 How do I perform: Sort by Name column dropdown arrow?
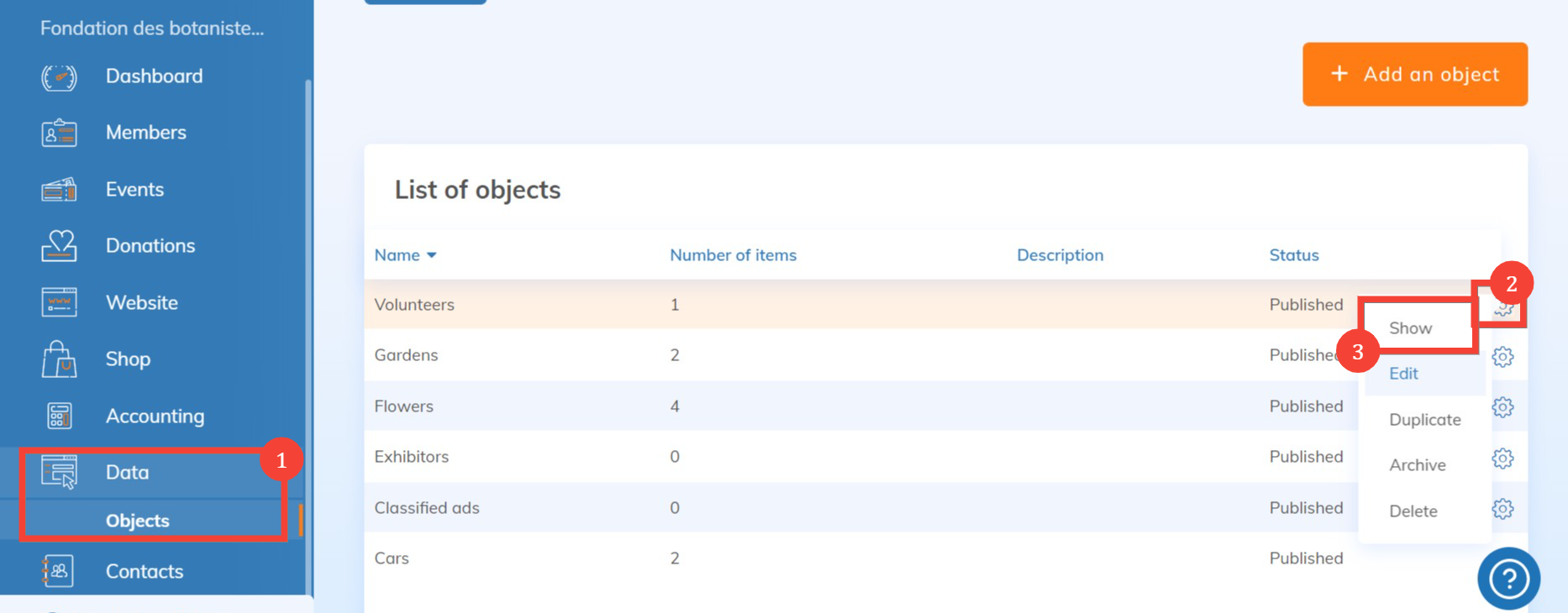tap(432, 255)
